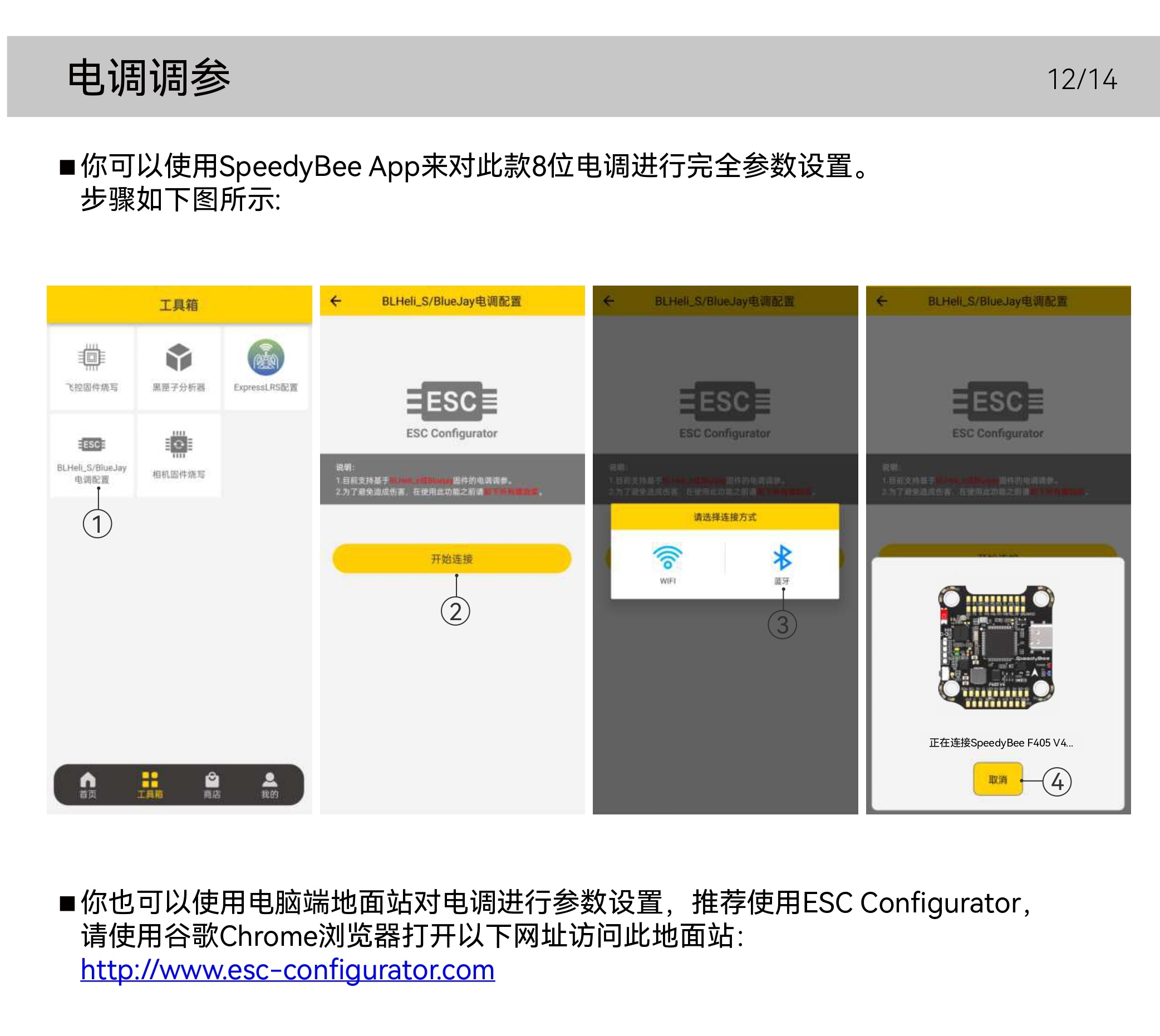Click the 电调调参 page title
Viewport: 1160px width, 1036px height.
(149, 77)
